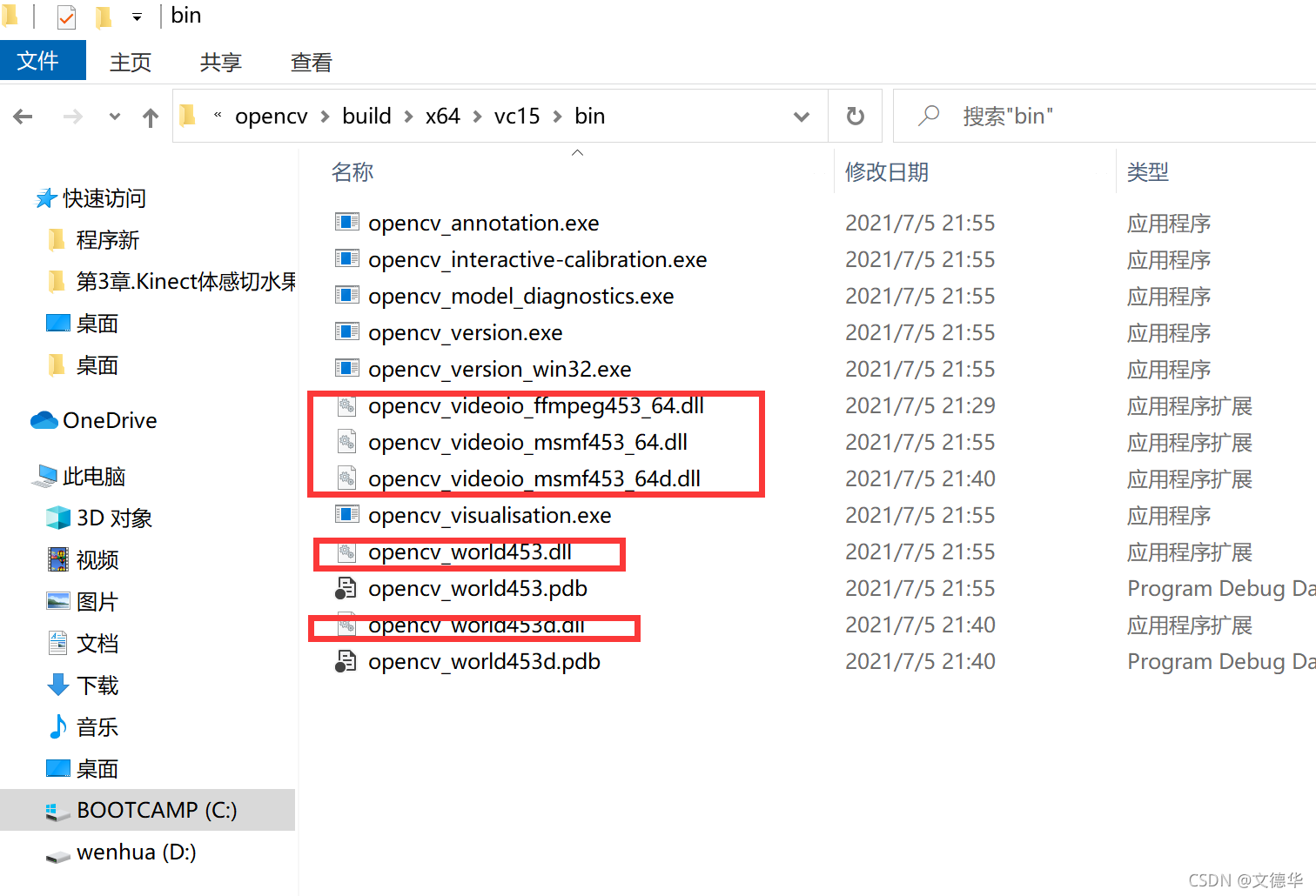Screen dimensions: 1316x896
Task: Select the file name opencv_world453d.pdb
Action: click(484, 662)
